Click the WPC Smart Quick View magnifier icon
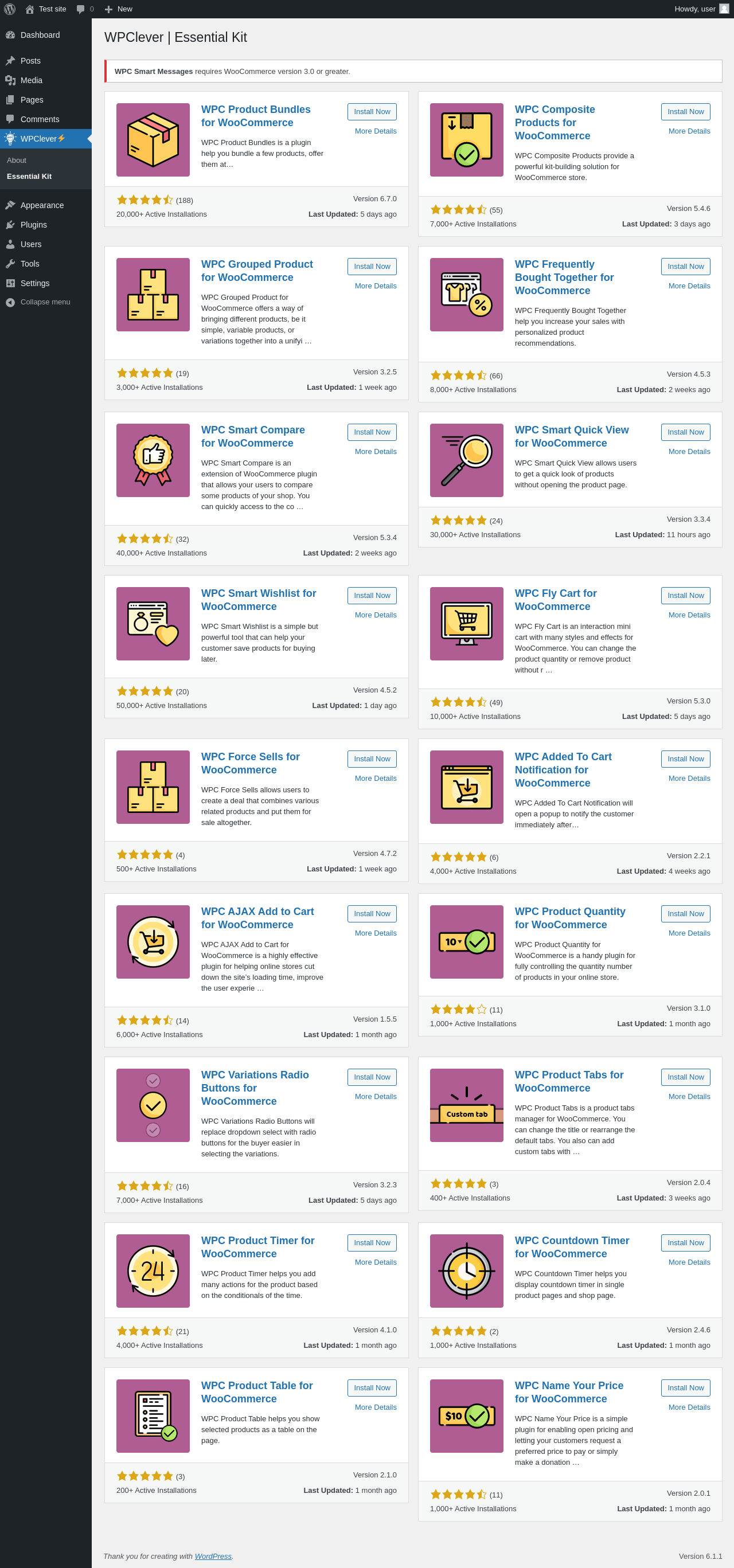Viewport: 734px width, 1568px height. pos(466,460)
